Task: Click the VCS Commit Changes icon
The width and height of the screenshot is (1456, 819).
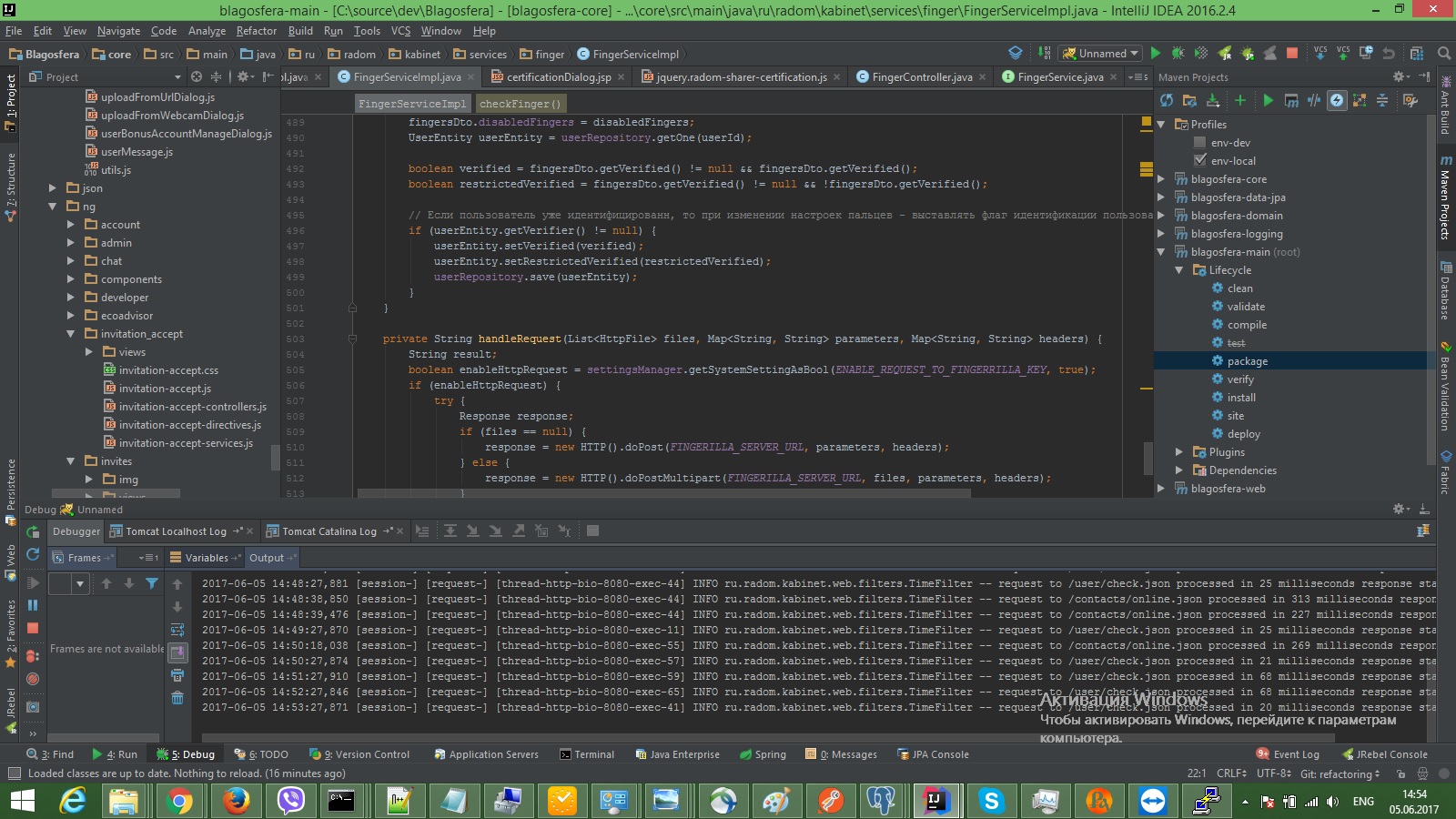Action: coord(1343,54)
